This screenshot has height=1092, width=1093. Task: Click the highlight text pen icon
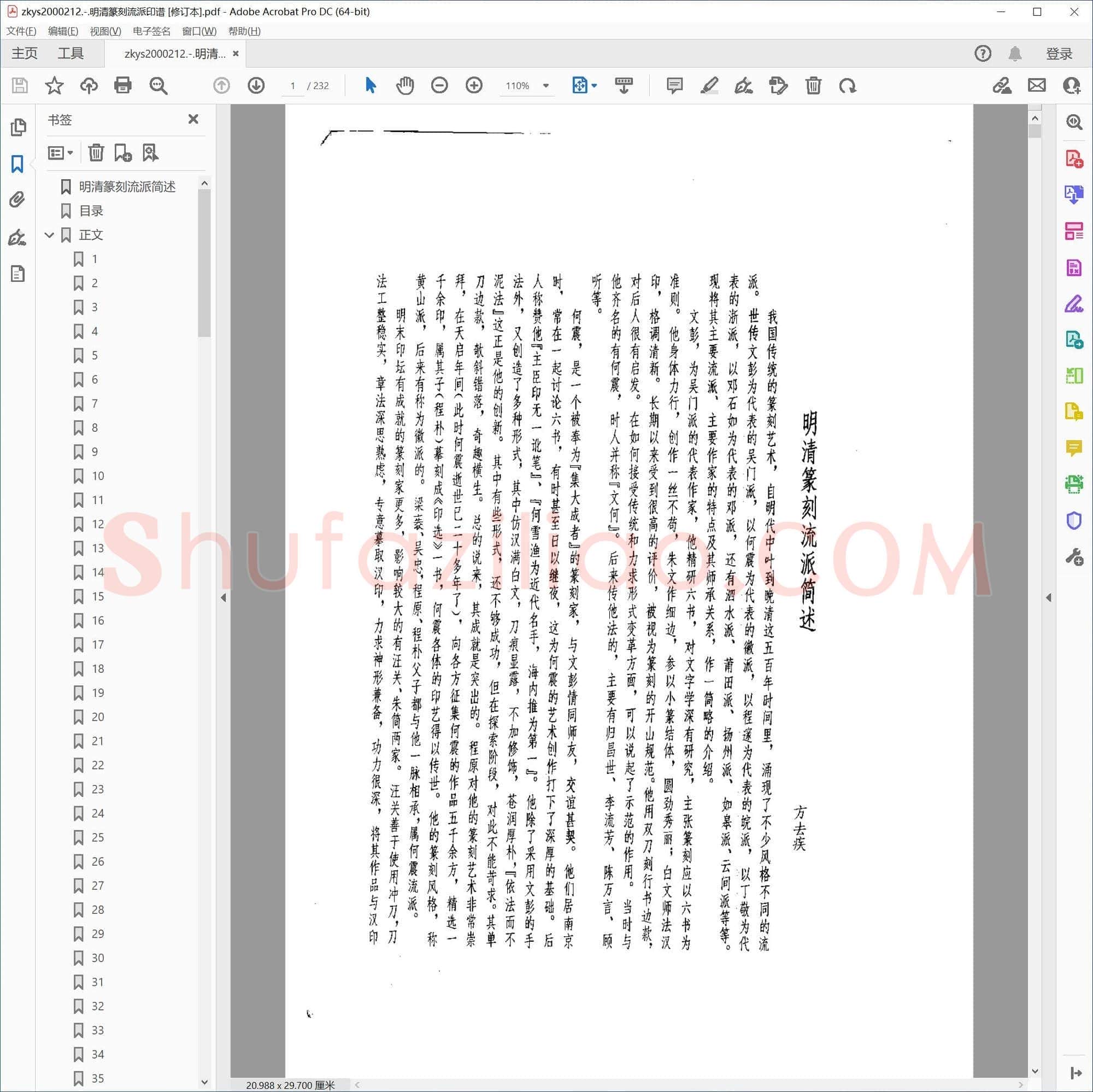[709, 85]
